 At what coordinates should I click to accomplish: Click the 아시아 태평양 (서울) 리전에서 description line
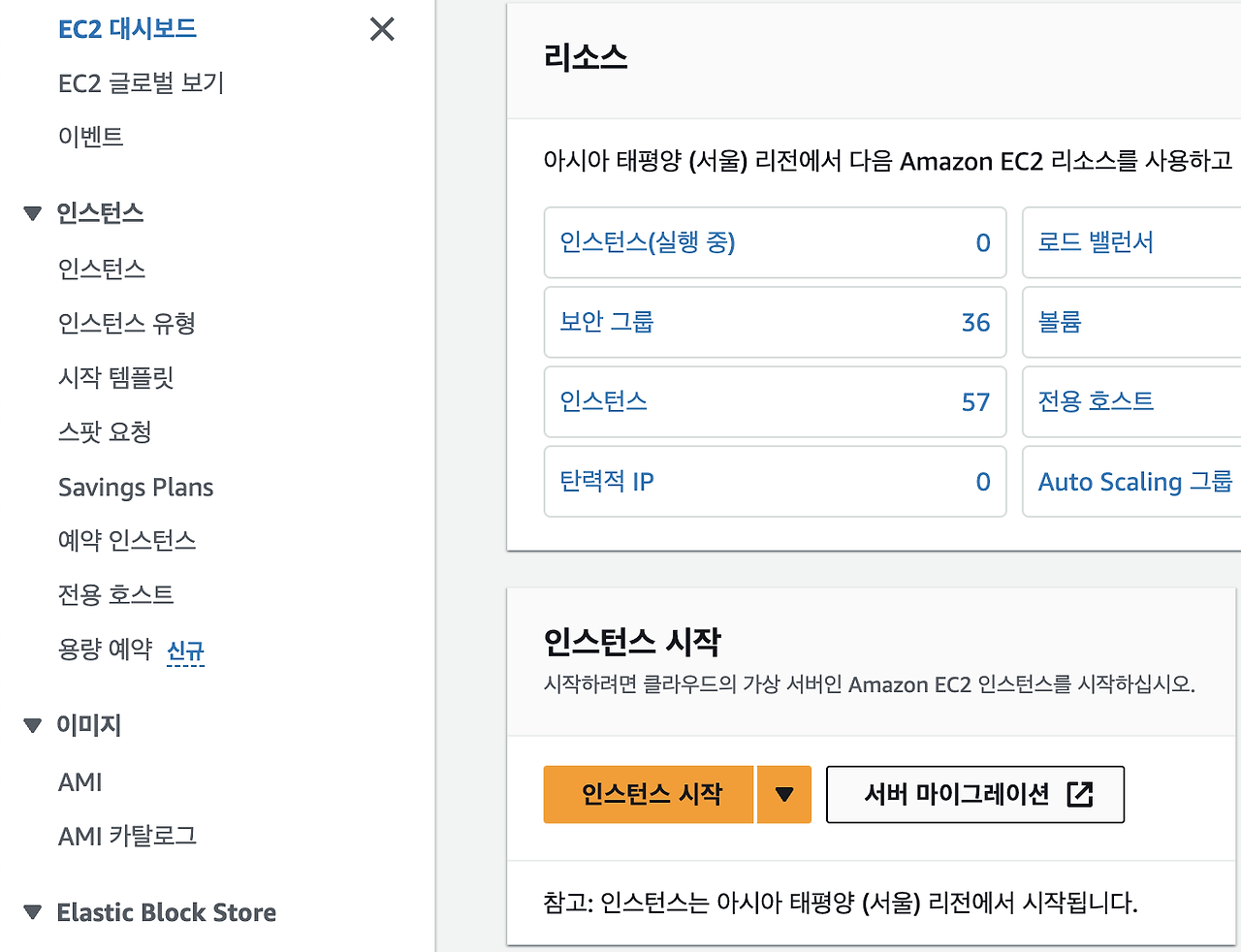[888, 160]
